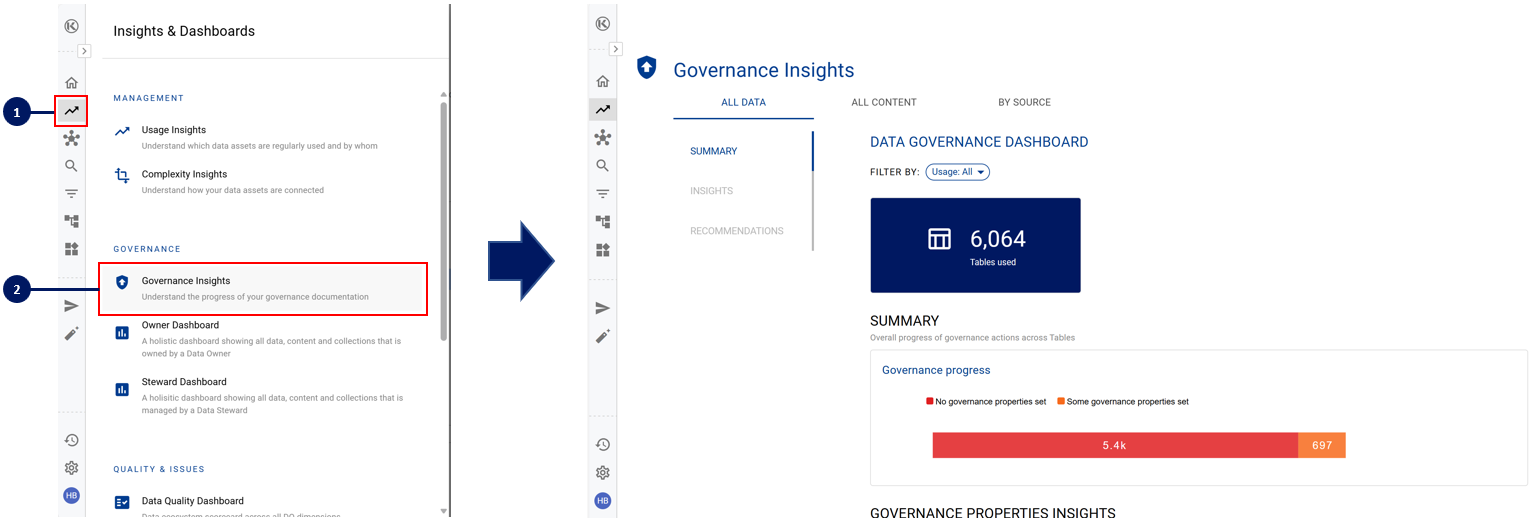Expand sidebar chevron near Insights & Dashboards title
Image resolution: width=1532 pixels, height=522 pixels.
pos(85,51)
